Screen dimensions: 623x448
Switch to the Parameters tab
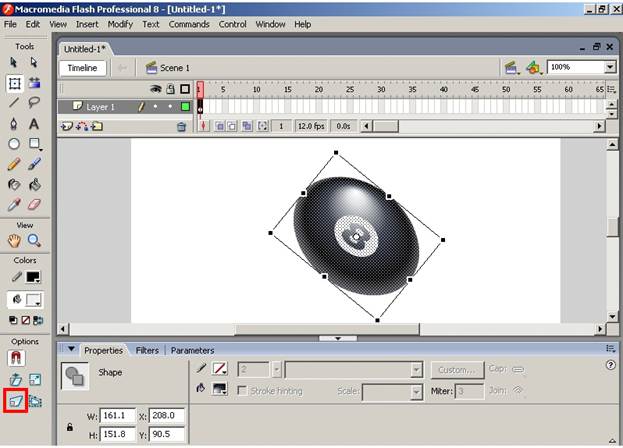(x=192, y=350)
